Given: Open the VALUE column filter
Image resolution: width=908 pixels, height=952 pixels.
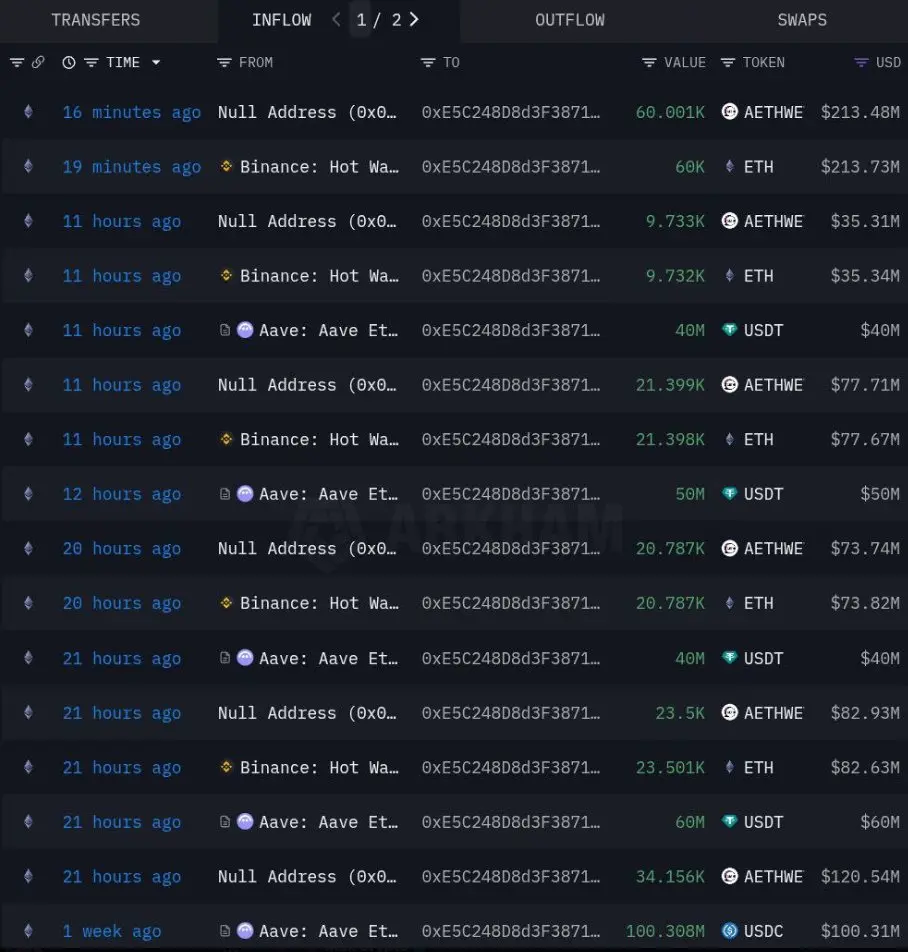Looking at the screenshot, I should click(649, 62).
